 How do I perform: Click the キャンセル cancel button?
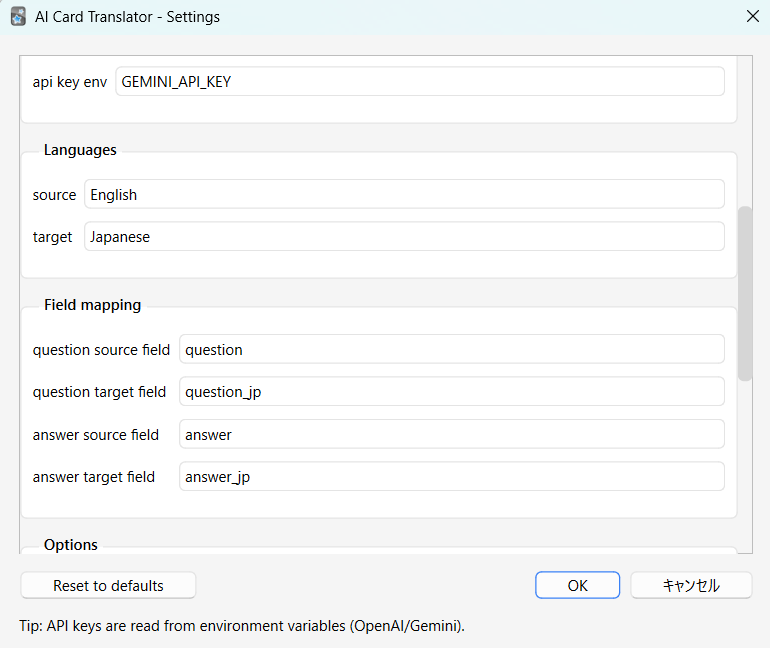(x=691, y=586)
